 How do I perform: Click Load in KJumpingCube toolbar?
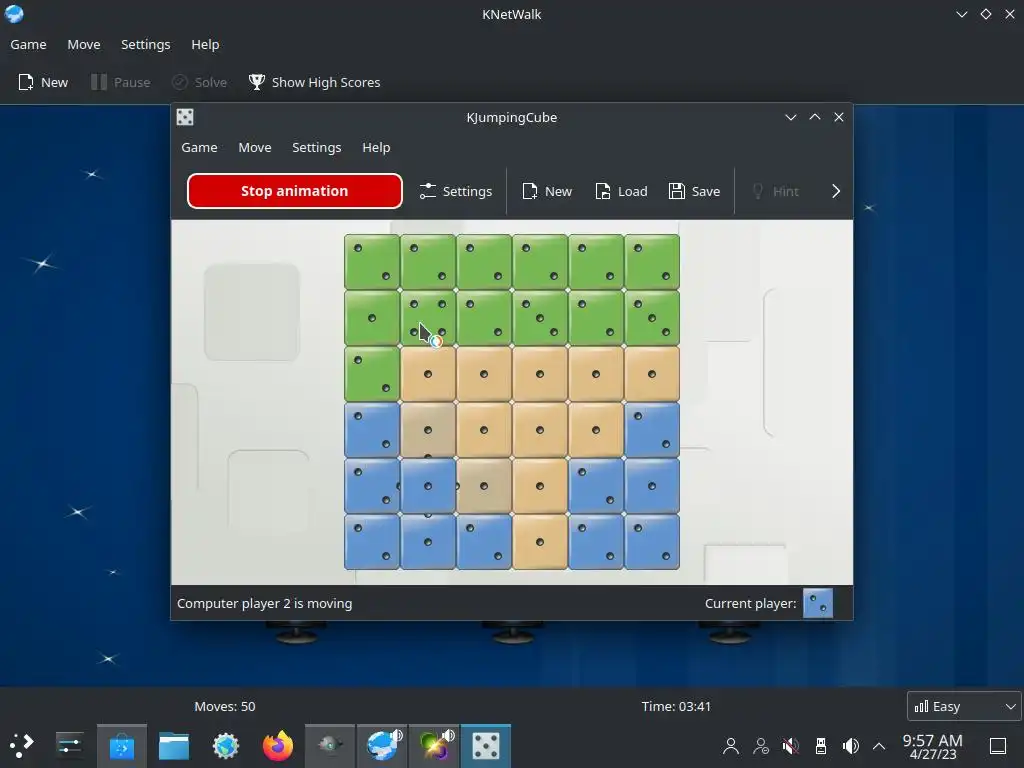coord(622,191)
